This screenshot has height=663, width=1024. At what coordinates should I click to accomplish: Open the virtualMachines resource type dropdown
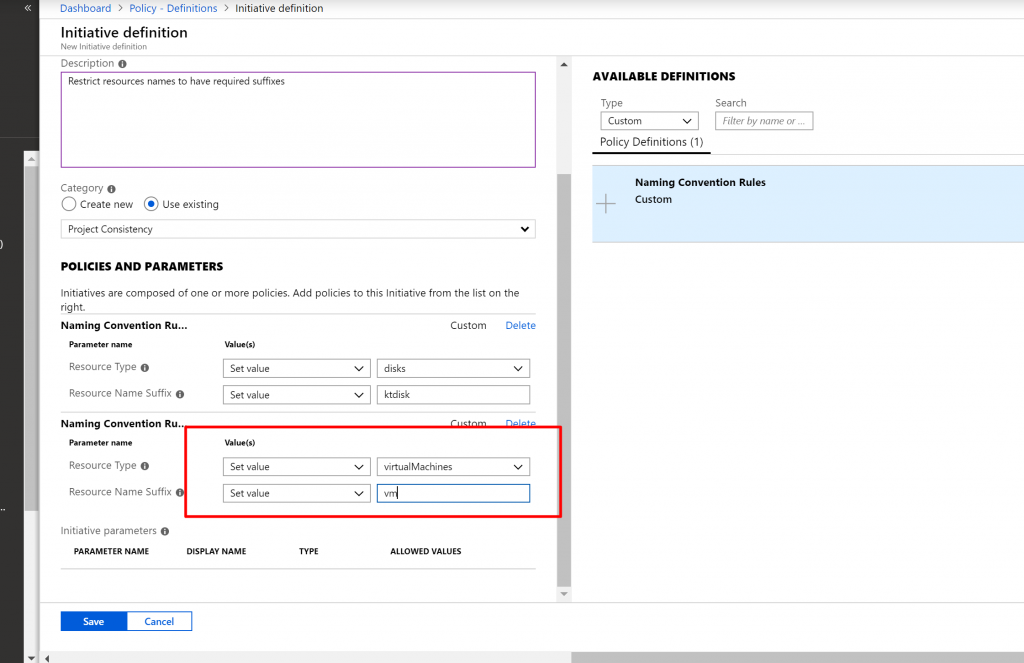tap(453, 467)
